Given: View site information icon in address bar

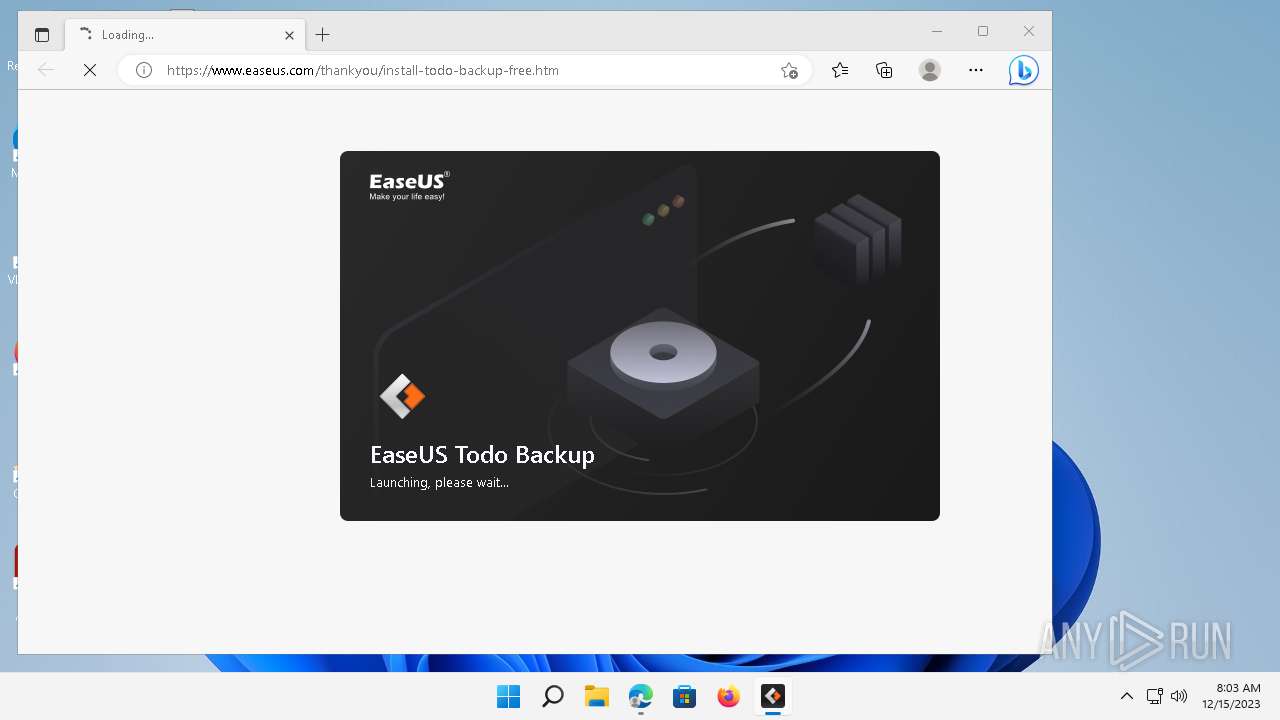Looking at the screenshot, I should point(144,70).
